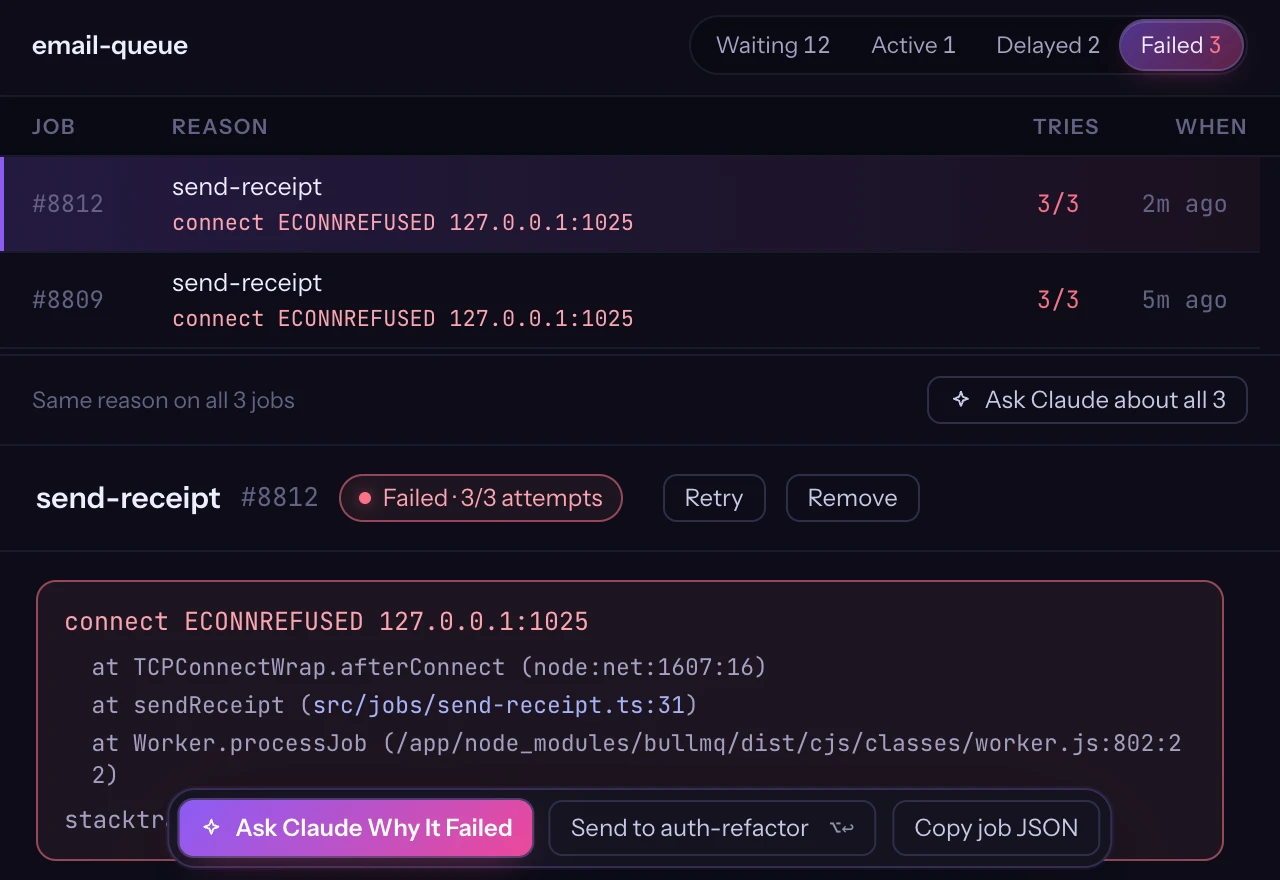Sort by the WHEN column header
The height and width of the screenshot is (880, 1280).
pos(1211,127)
